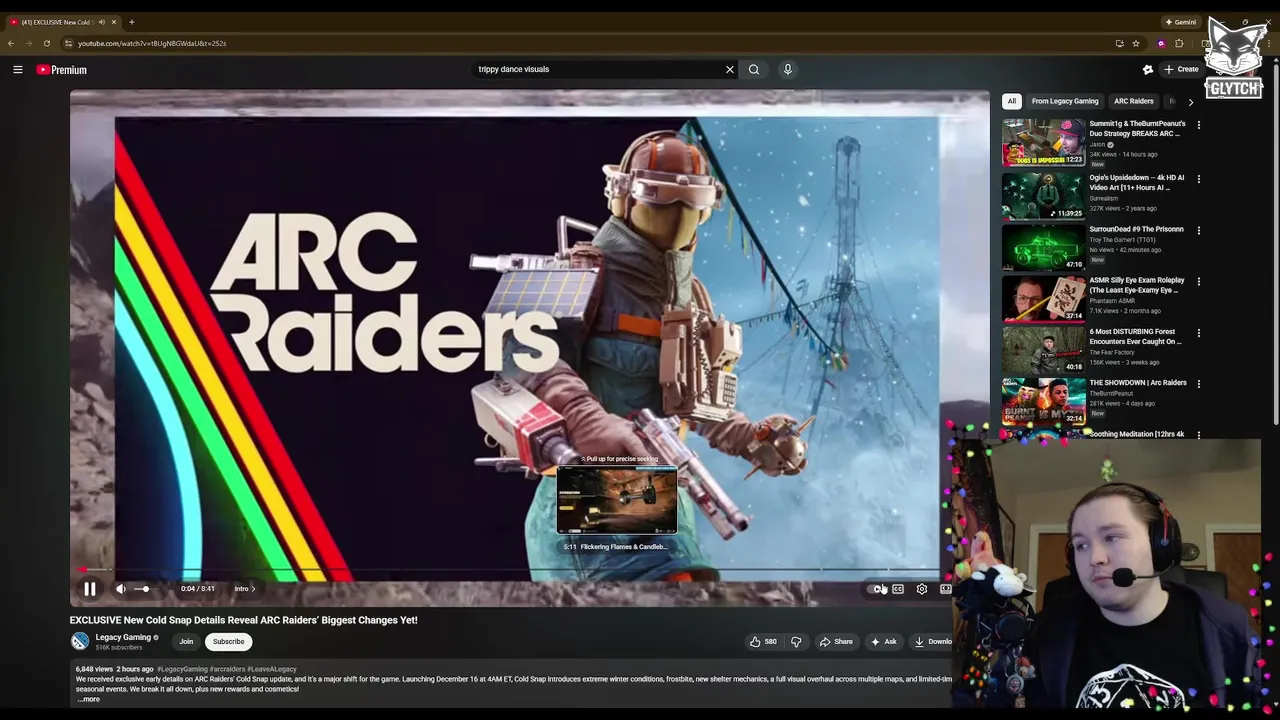This screenshot has height=720, width=1280.
Task: Select the All filter chip
Action: [1012, 101]
